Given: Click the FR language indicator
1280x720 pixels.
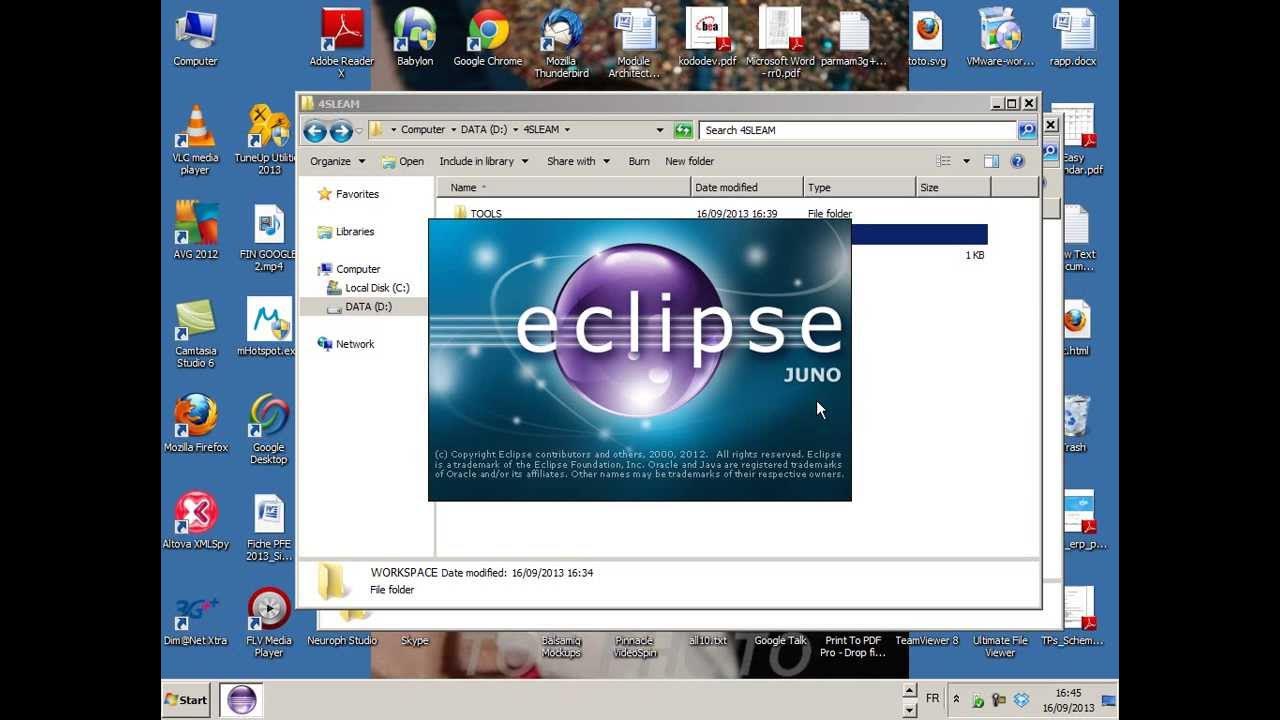Looking at the screenshot, I should [x=932, y=699].
